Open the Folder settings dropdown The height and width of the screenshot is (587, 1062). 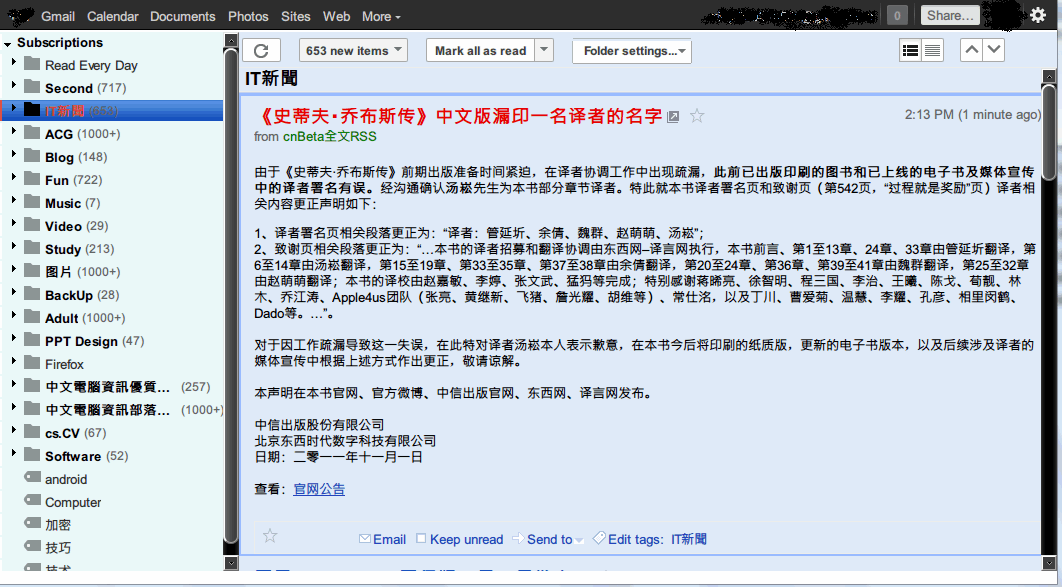[631, 49]
